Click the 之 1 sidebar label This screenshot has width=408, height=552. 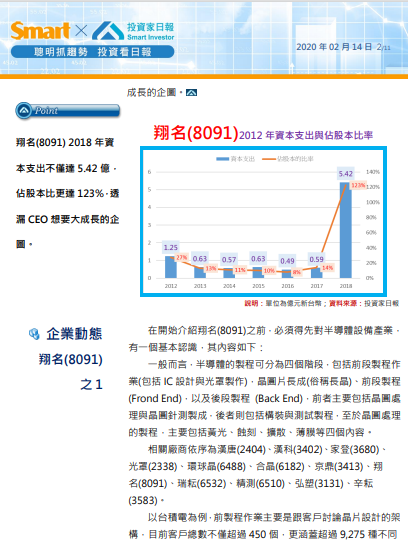92,384
